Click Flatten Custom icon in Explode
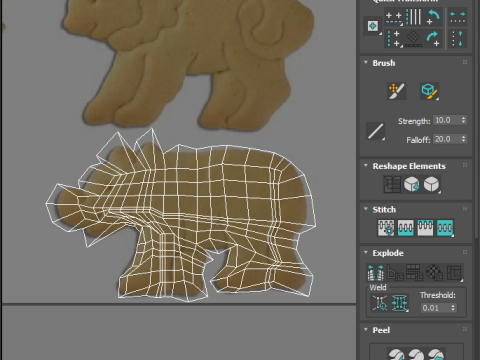The image size is (480, 360). (x=454, y=272)
